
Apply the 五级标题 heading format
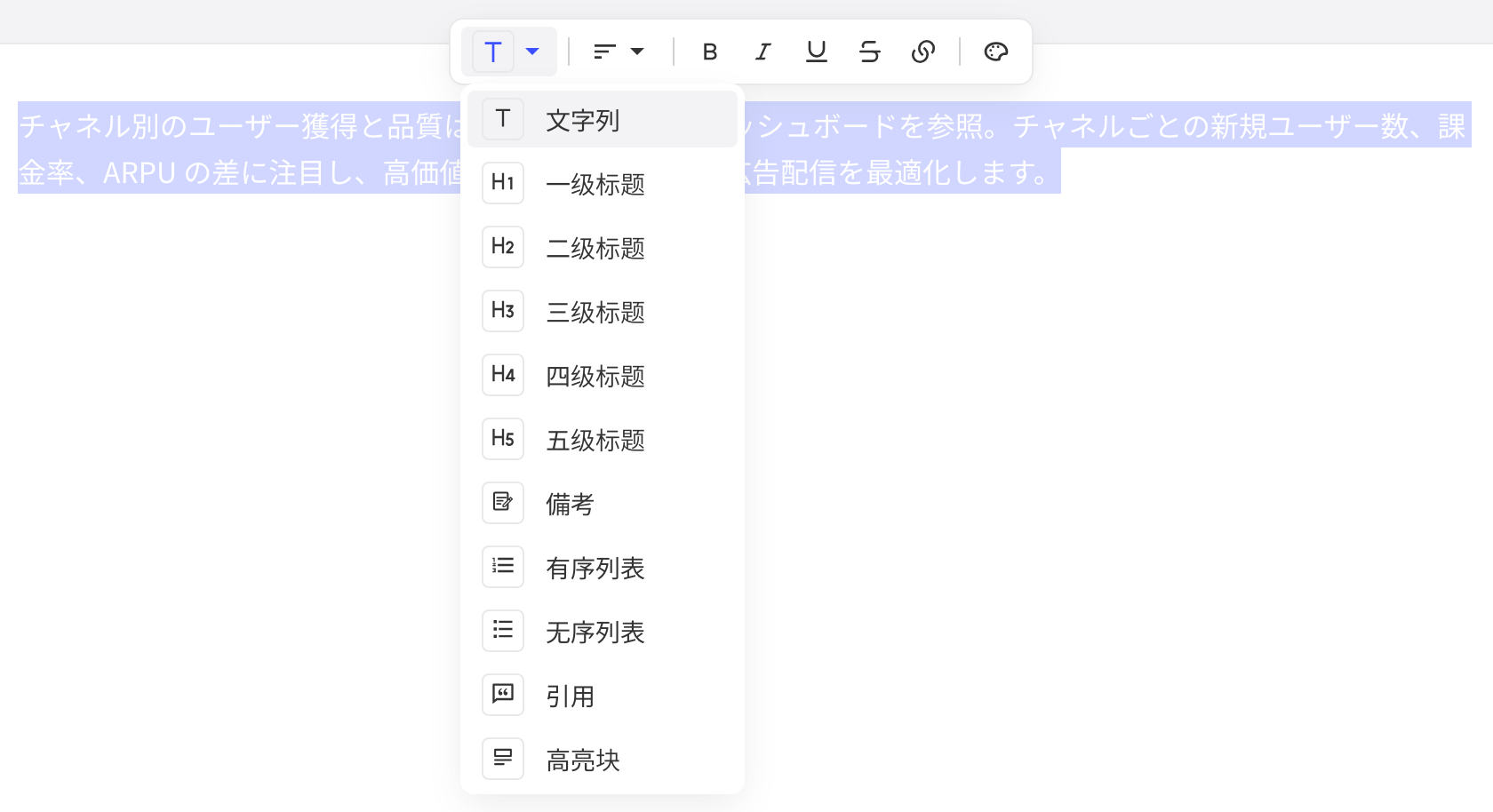603,439
